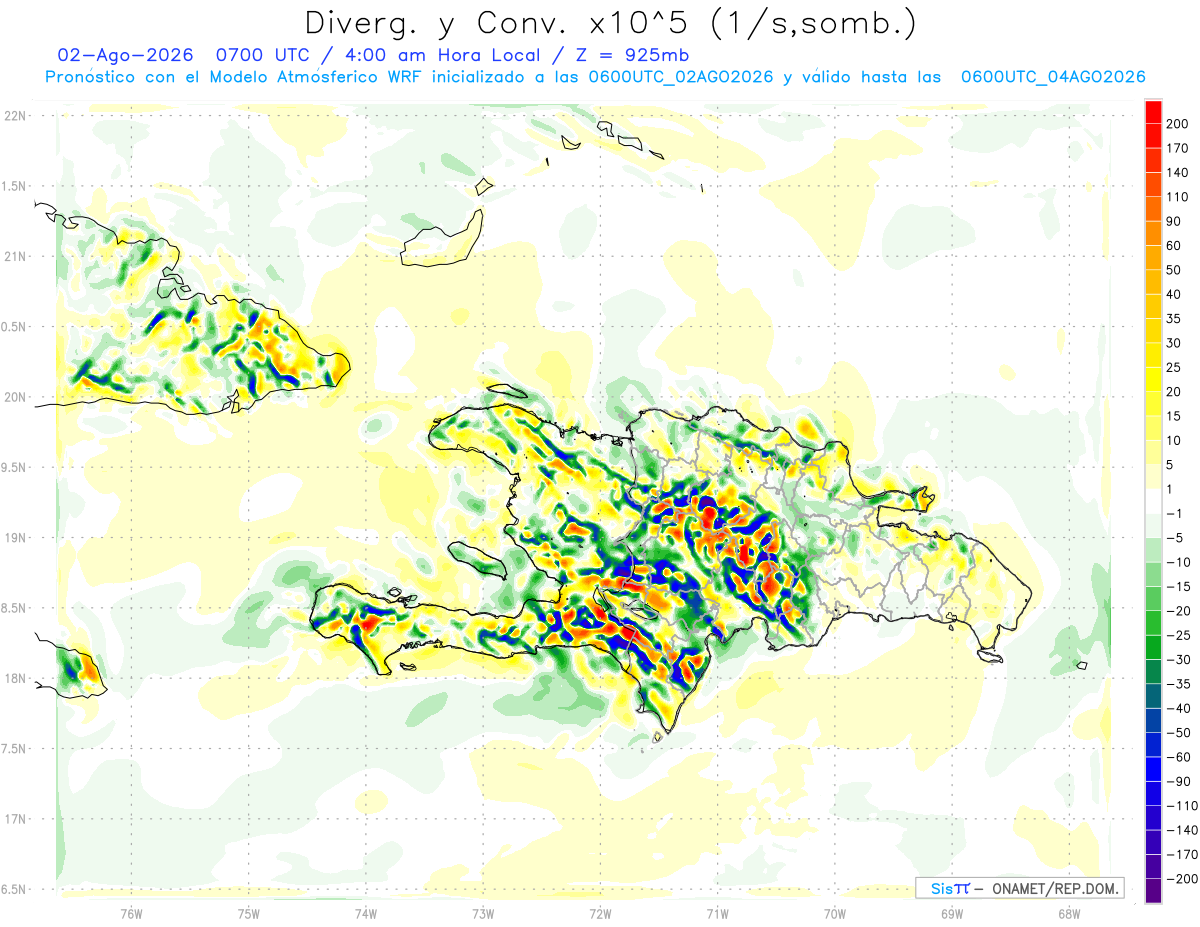
Task: Click the topmost red swatch above 200
Action: (x=1153, y=112)
